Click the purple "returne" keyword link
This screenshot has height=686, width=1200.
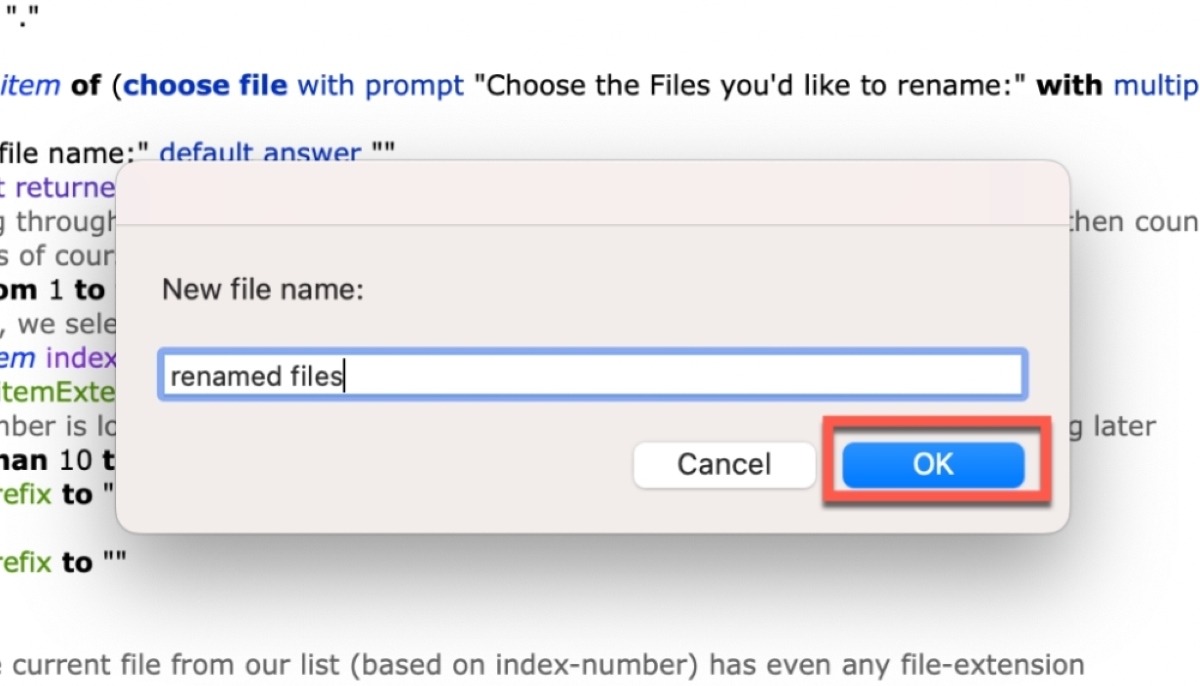tap(63, 187)
